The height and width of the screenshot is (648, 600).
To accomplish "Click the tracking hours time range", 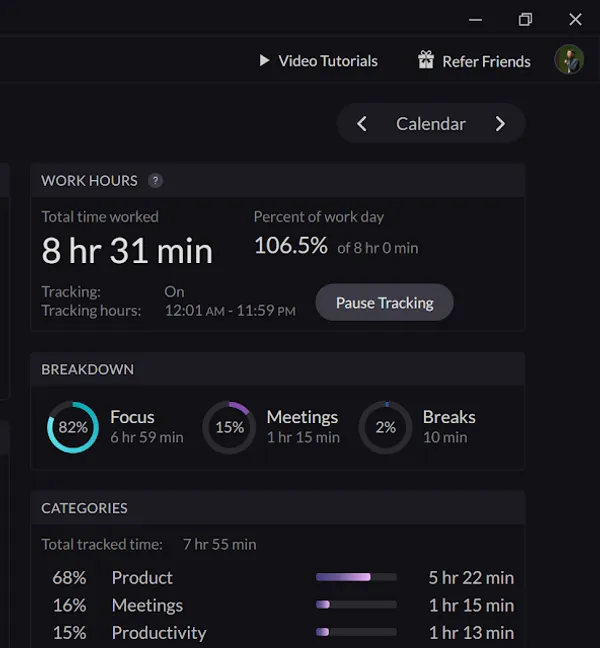I will click(230, 310).
